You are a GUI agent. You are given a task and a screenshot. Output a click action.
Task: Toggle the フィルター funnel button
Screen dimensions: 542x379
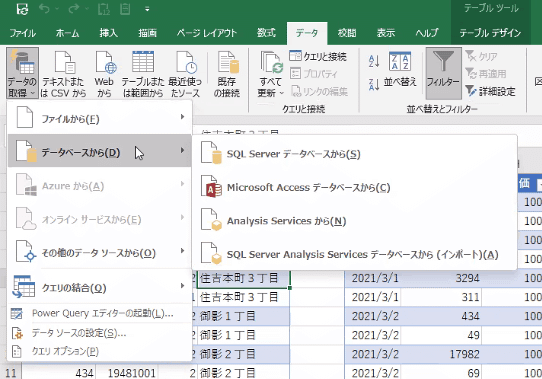(x=443, y=73)
